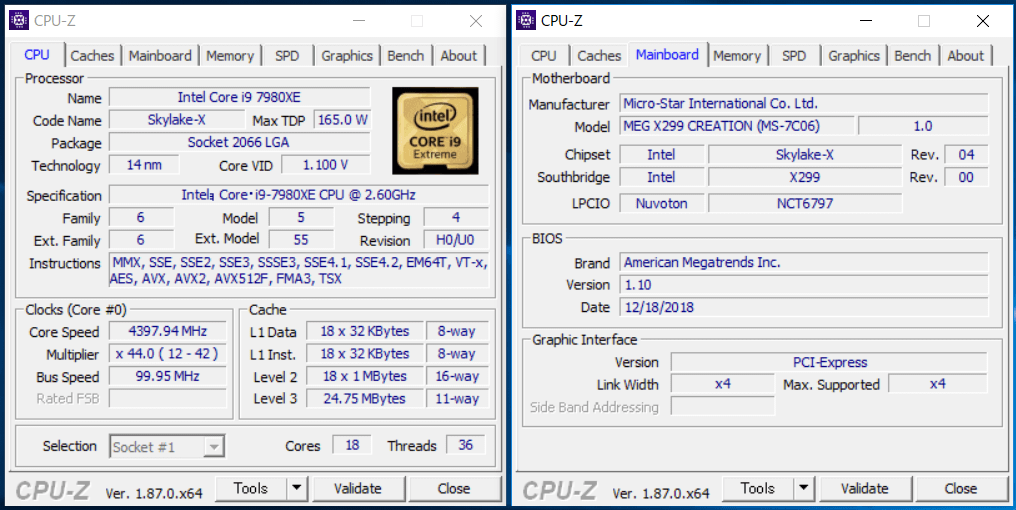Open About tab in right window
This screenshot has height=510, width=1016.
coord(965,56)
